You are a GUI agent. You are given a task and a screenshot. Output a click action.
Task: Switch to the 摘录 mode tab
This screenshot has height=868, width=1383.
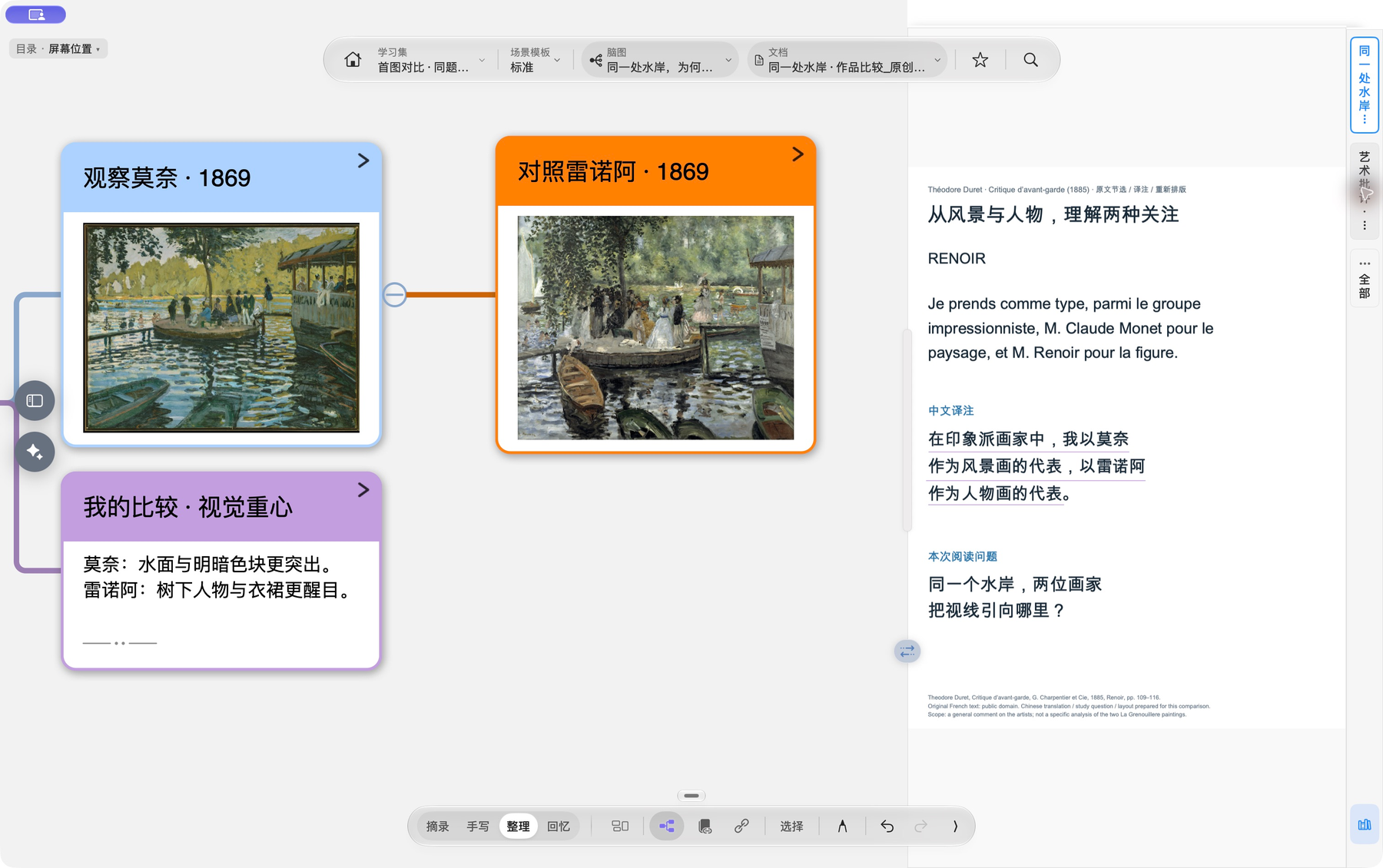click(437, 827)
